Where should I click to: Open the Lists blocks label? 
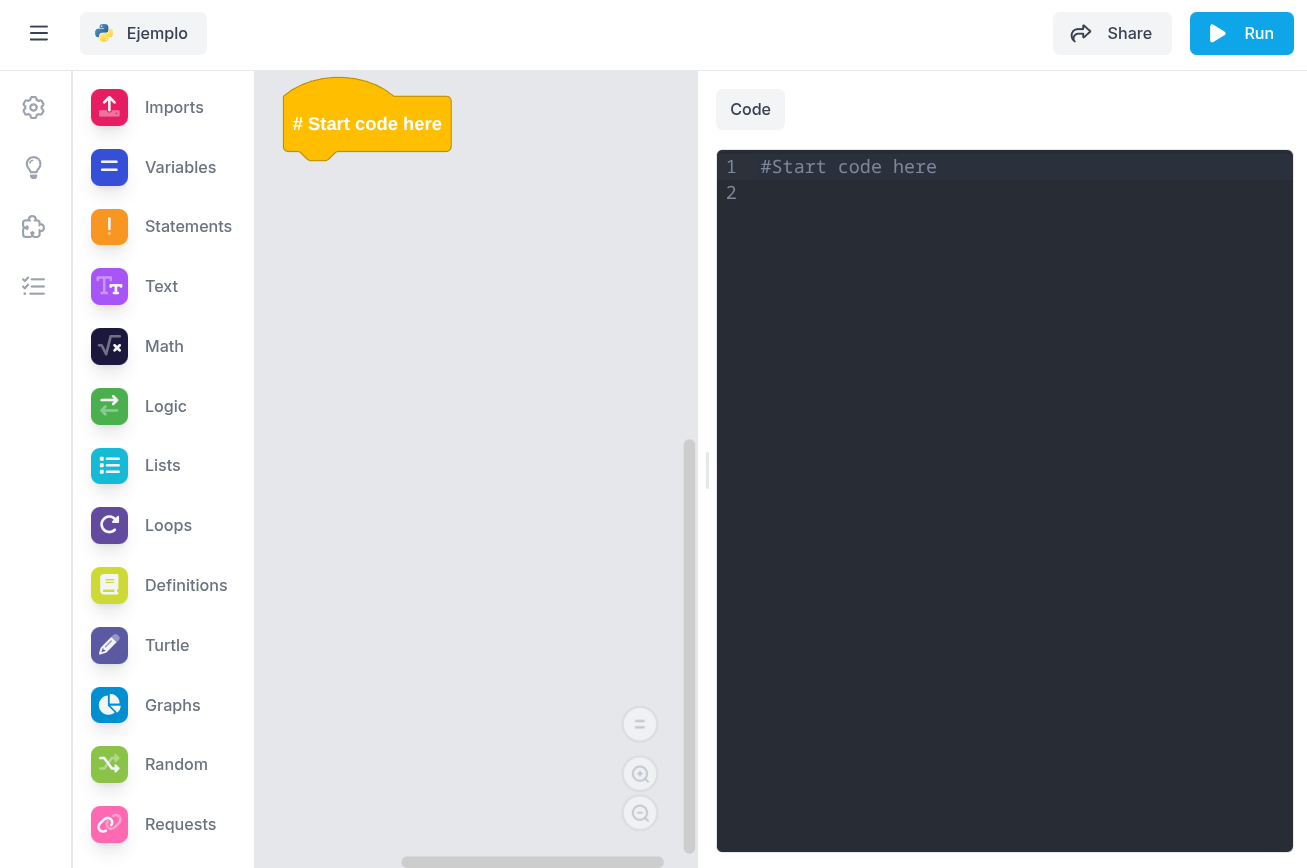[x=163, y=465]
